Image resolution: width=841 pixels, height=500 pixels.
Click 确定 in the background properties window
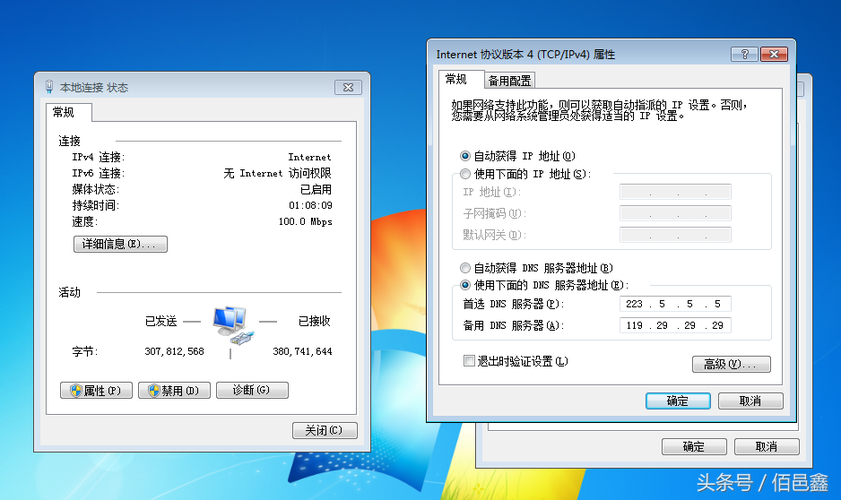point(694,446)
